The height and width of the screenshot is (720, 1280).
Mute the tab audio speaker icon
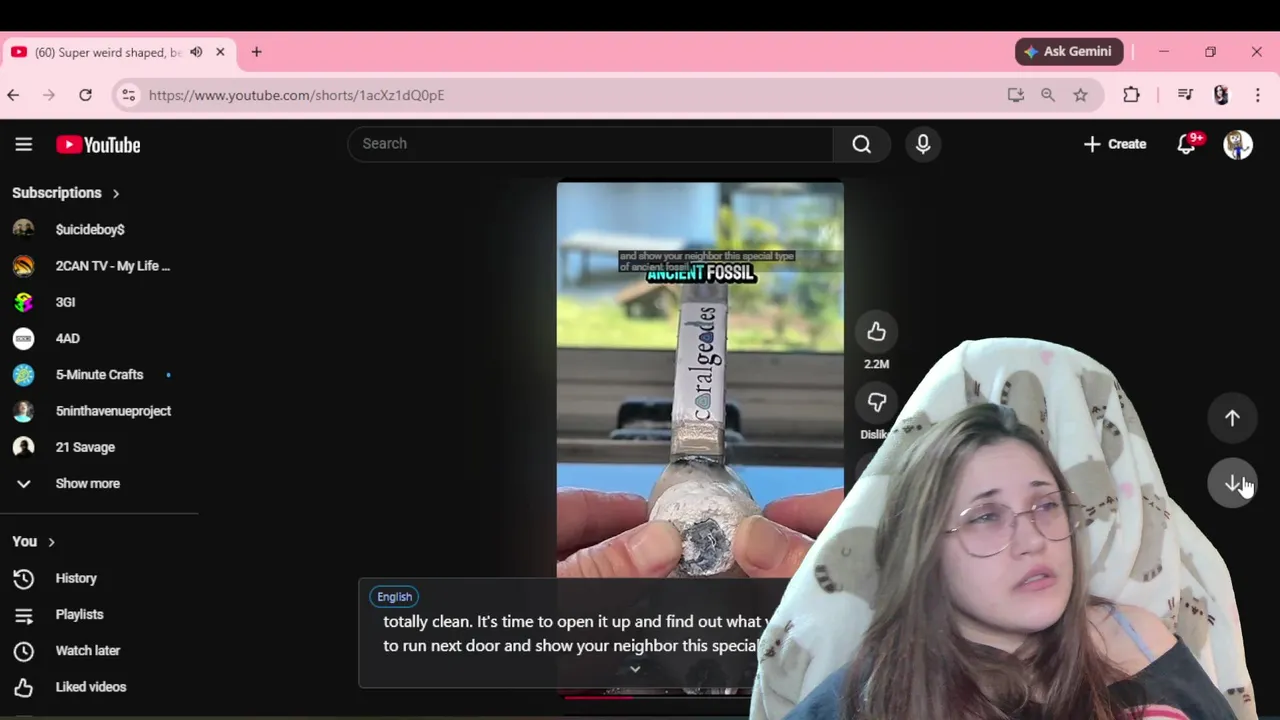point(196,52)
